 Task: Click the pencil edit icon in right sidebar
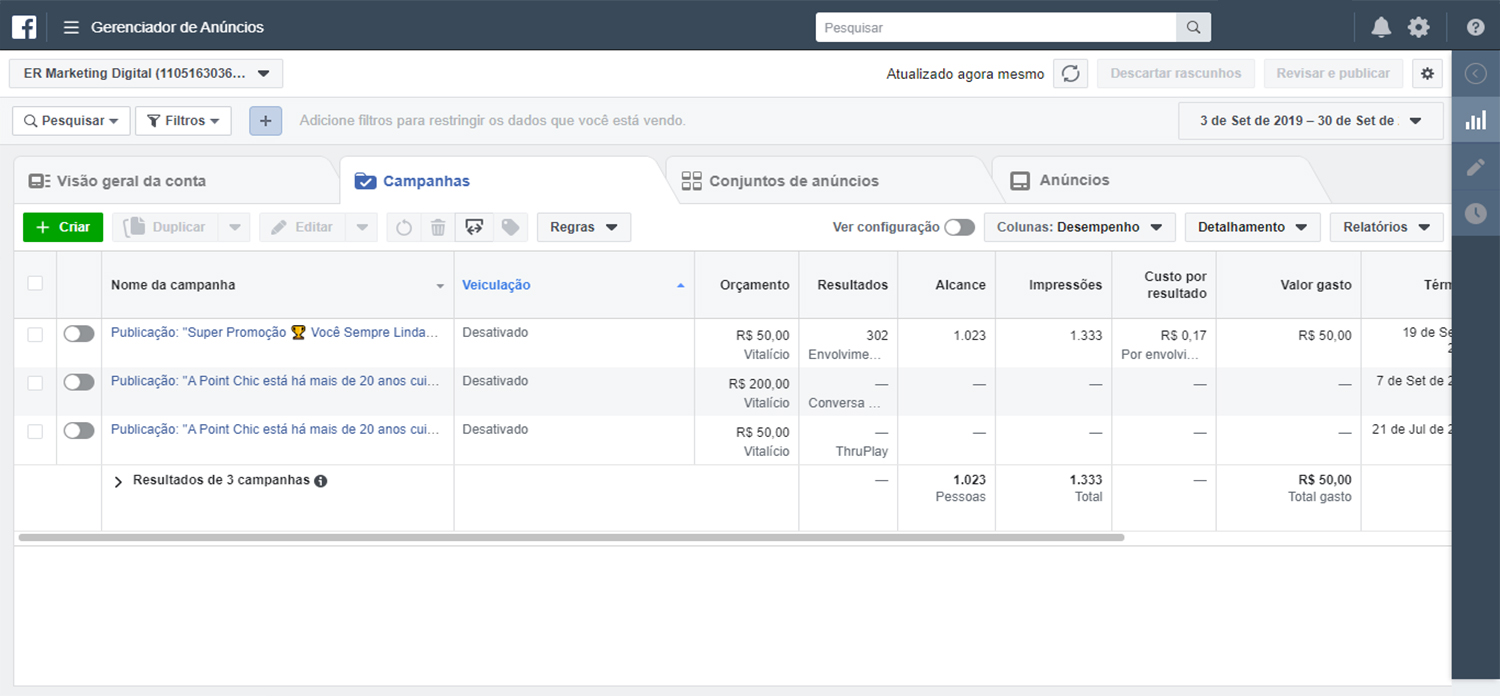coord(1475,167)
